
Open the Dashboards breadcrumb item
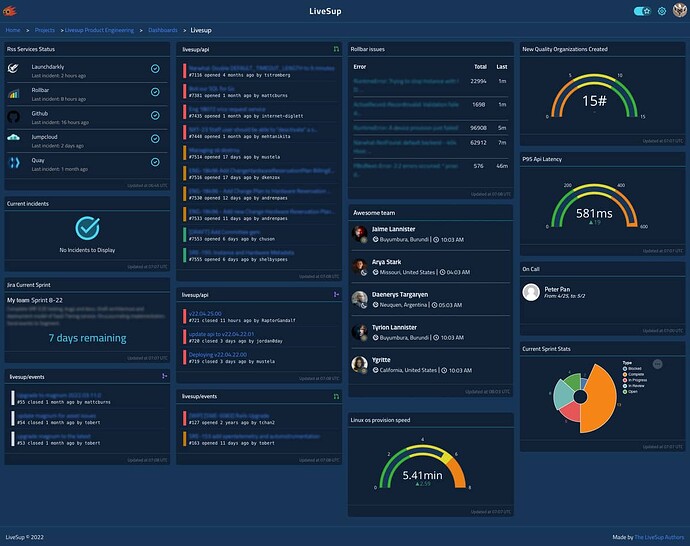click(x=163, y=30)
